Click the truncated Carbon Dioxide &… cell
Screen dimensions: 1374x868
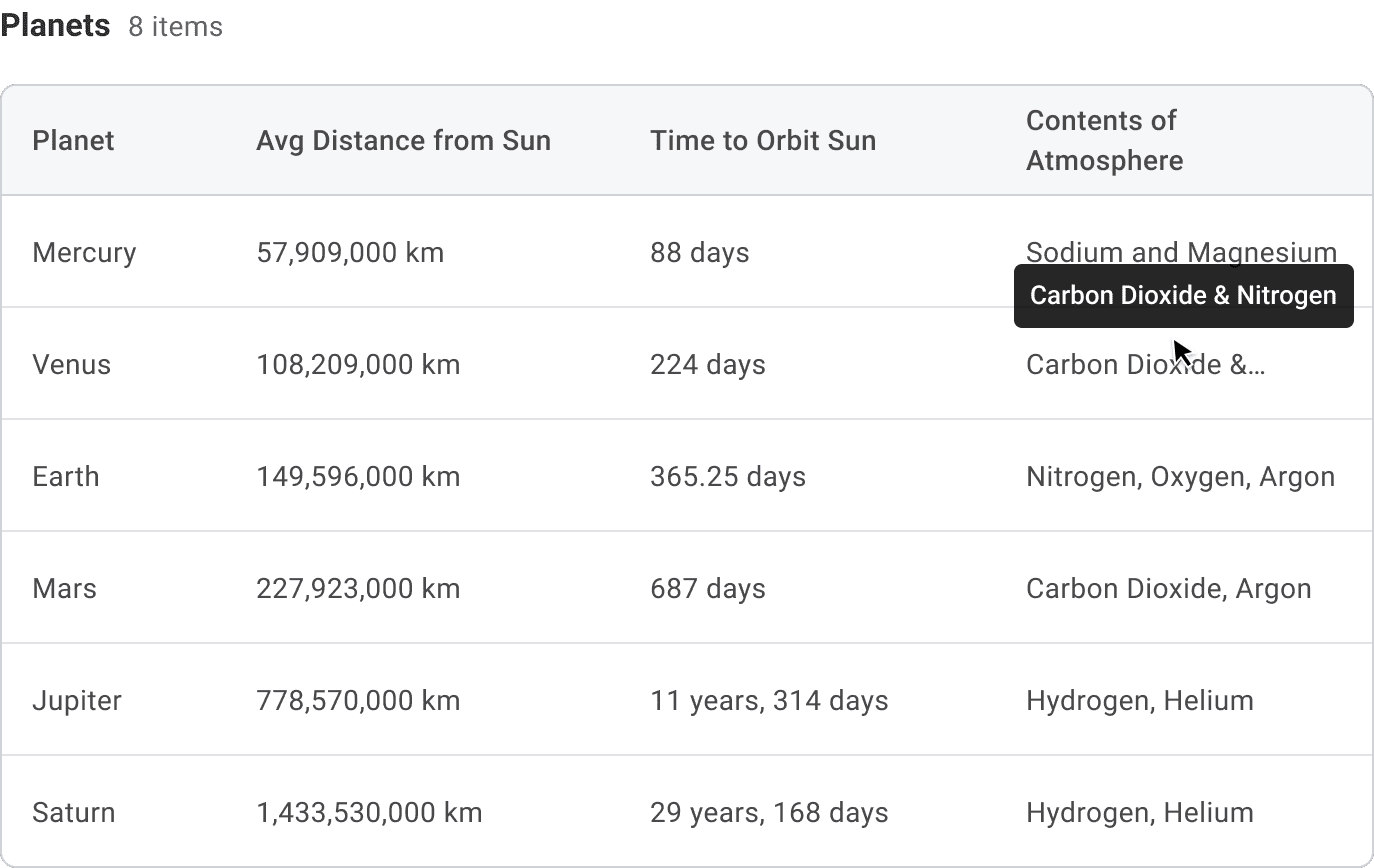(1100, 365)
